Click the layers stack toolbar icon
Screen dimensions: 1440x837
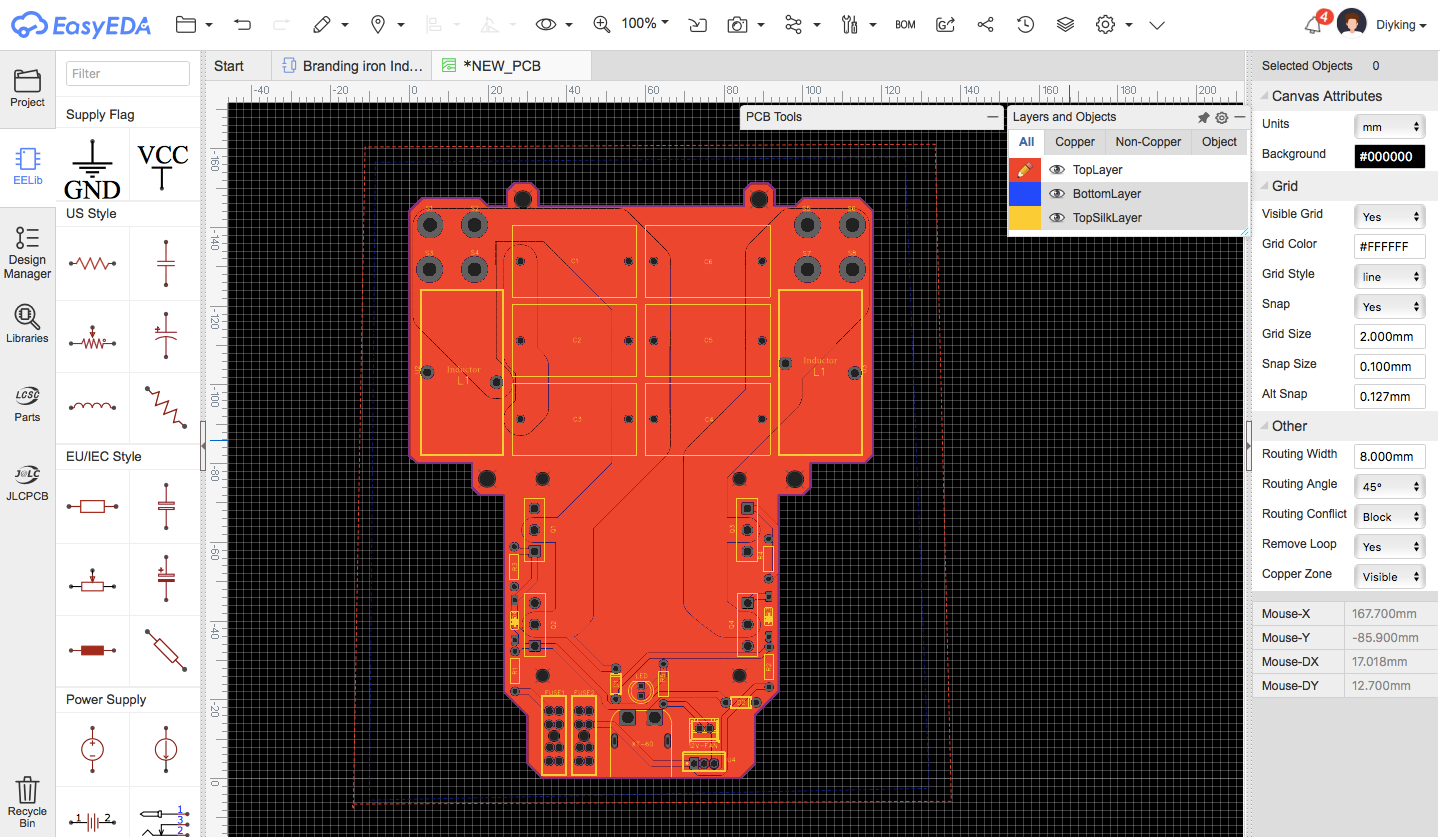1065,24
